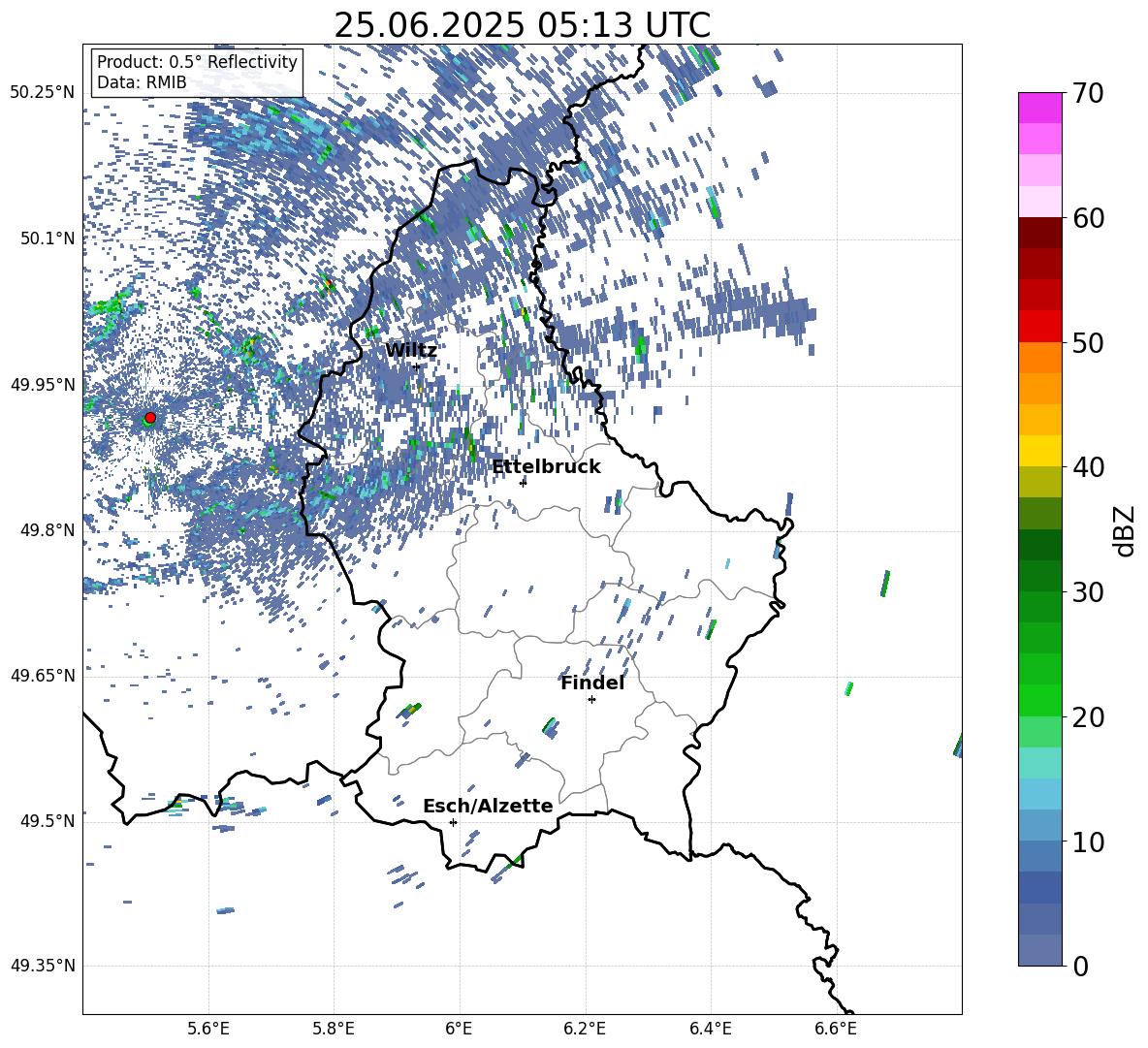Click the colorbar tick label 70

1088,94
